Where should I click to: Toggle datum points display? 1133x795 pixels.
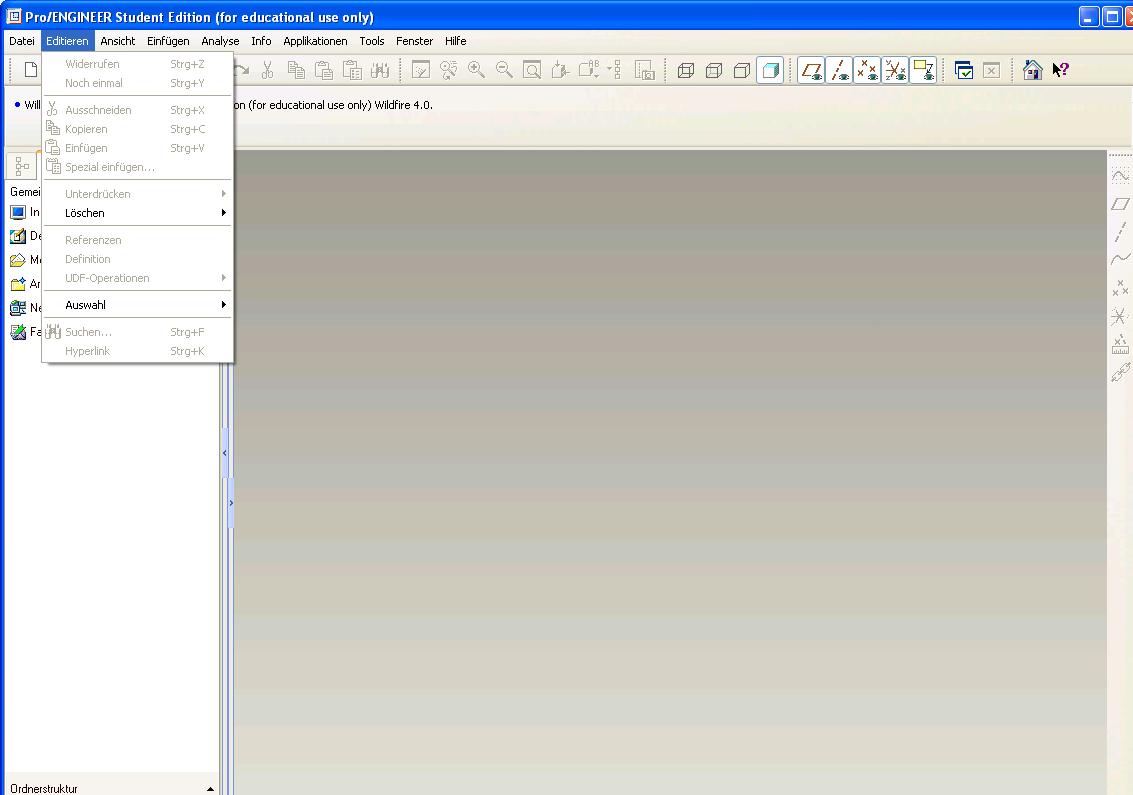click(x=867, y=70)
